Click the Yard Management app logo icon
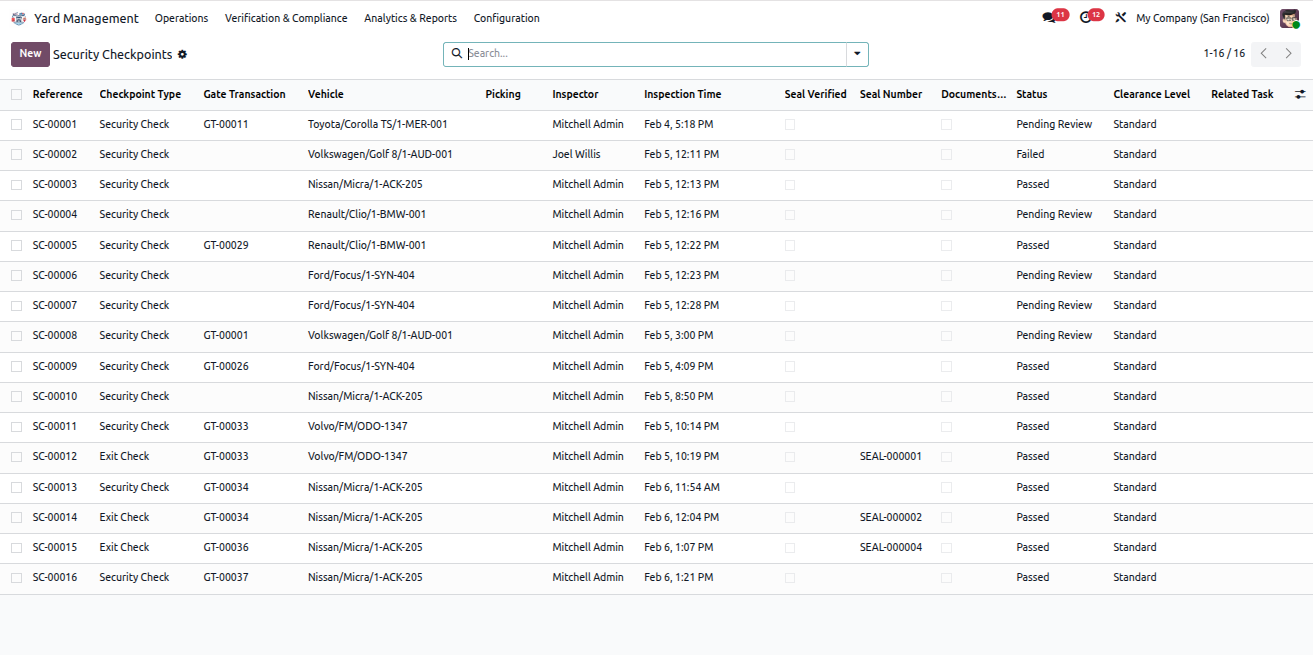Screen dimensions: 1313x655 [19, 18]
